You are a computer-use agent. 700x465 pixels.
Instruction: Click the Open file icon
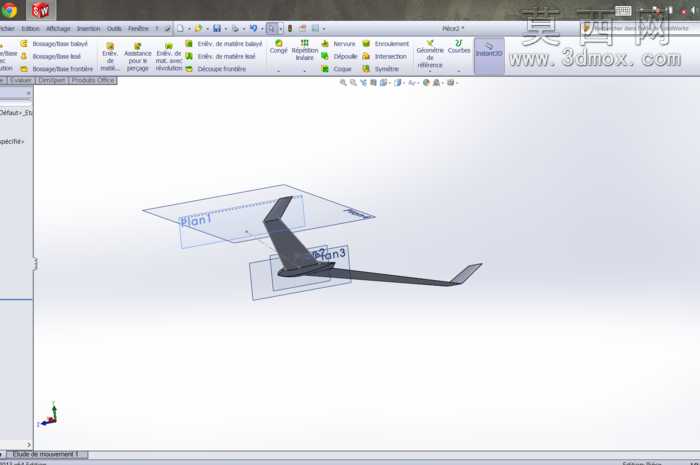198,29
